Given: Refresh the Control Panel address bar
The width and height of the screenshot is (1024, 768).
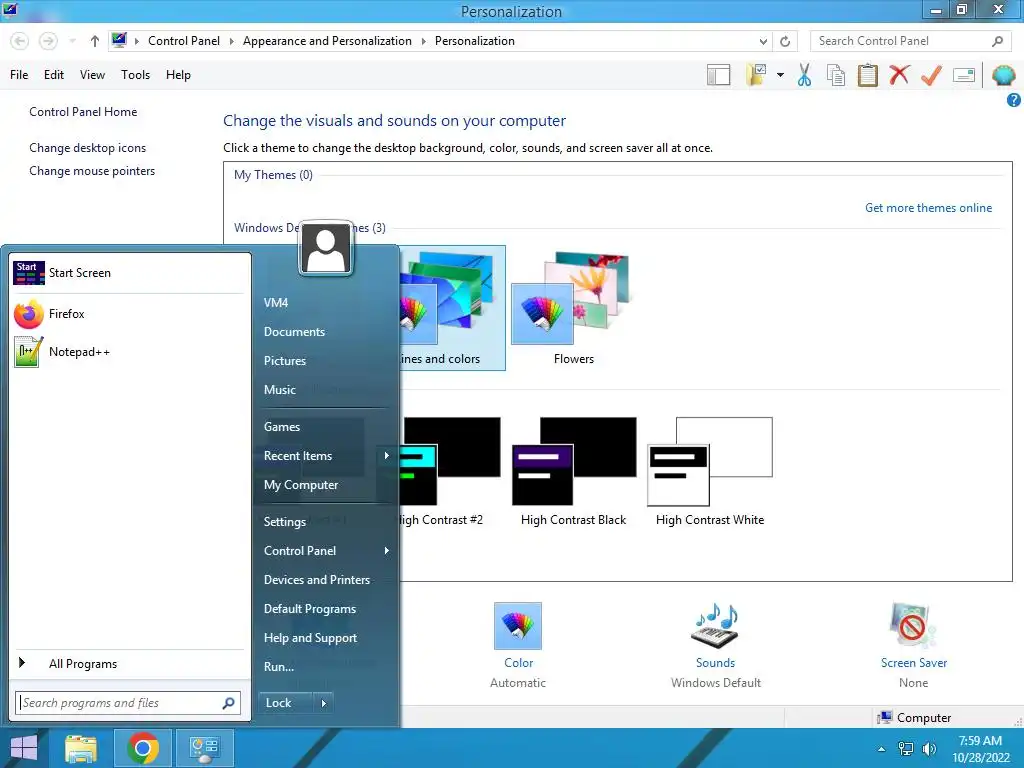Looking at the screenshot, I should pyautogui.click(x=785, y=41).
